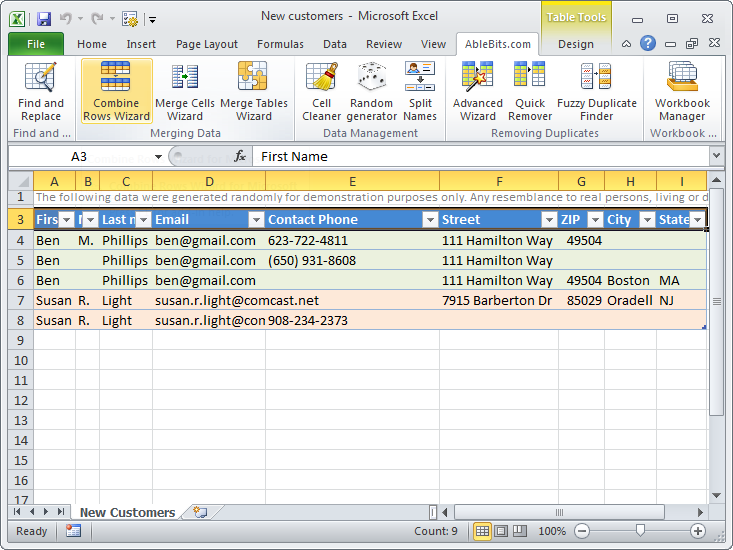Start the Merge Tables Wizard
Screen dimensions: 733x550
254,92
